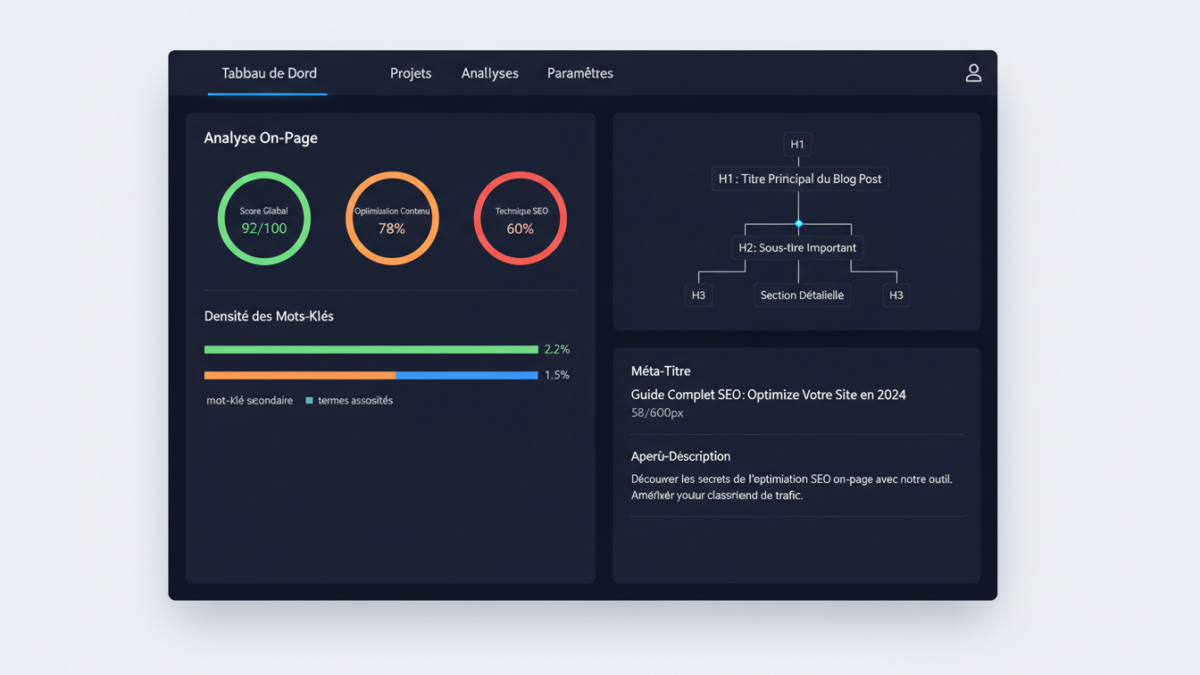The height and width of the screenshot is (675, 1200).
Task: Click the right H3 node
Action: point(896,295)
